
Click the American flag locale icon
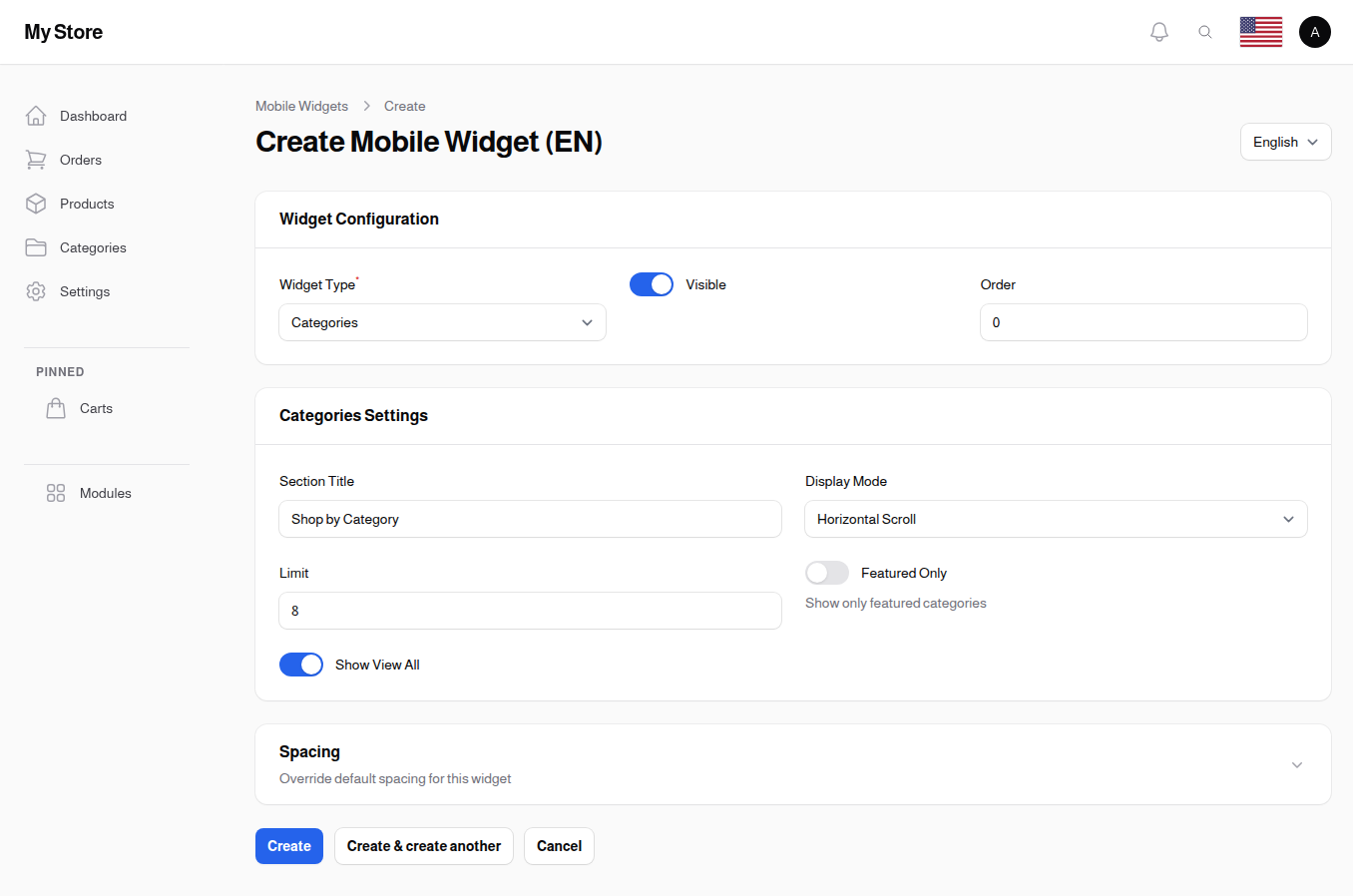(1260, 31)
